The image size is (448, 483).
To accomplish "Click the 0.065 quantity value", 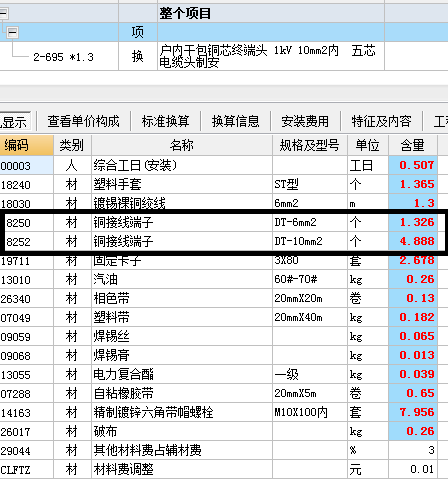I will [413, 336].
